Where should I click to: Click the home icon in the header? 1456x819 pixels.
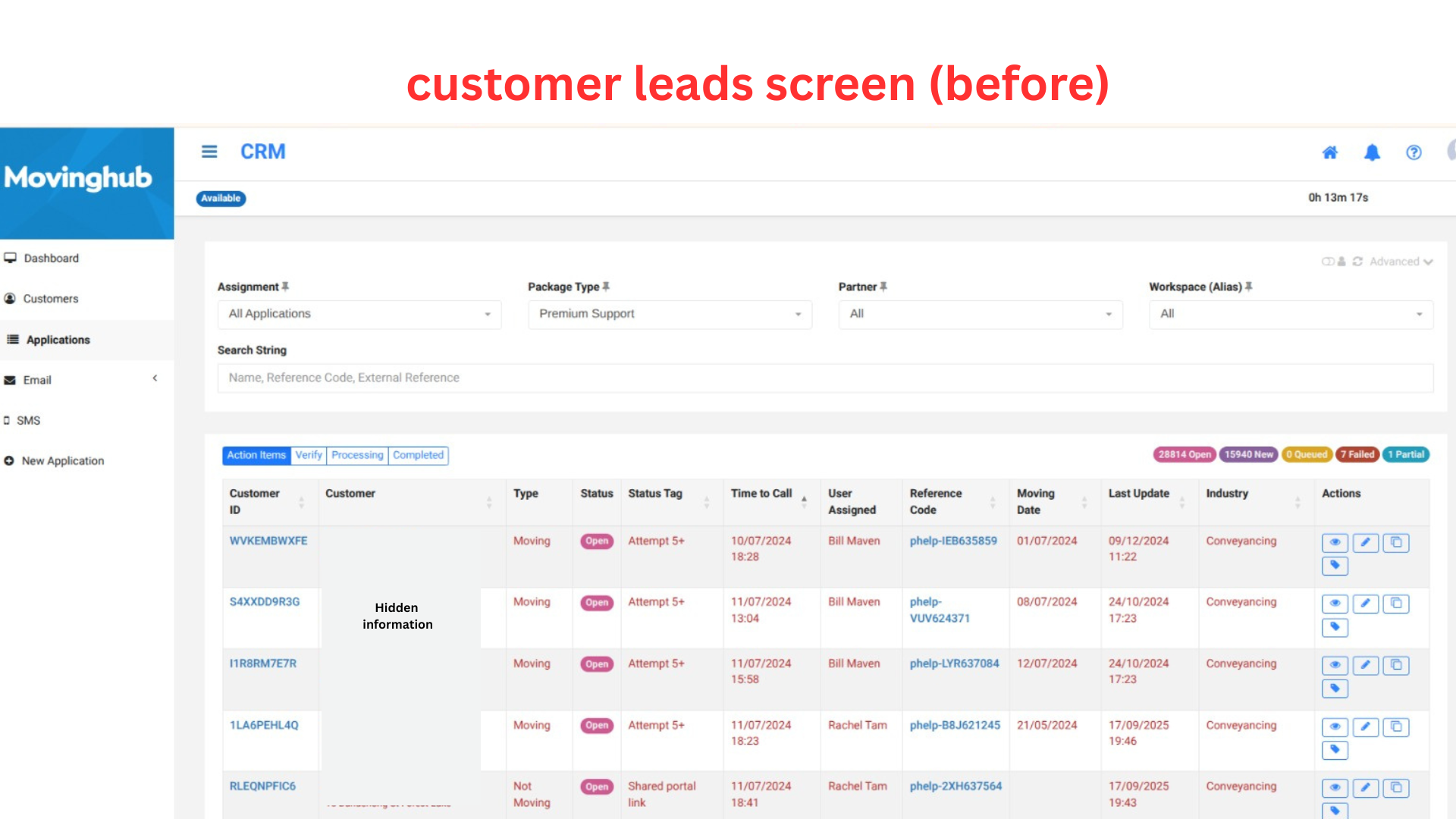pos(1330,152)
